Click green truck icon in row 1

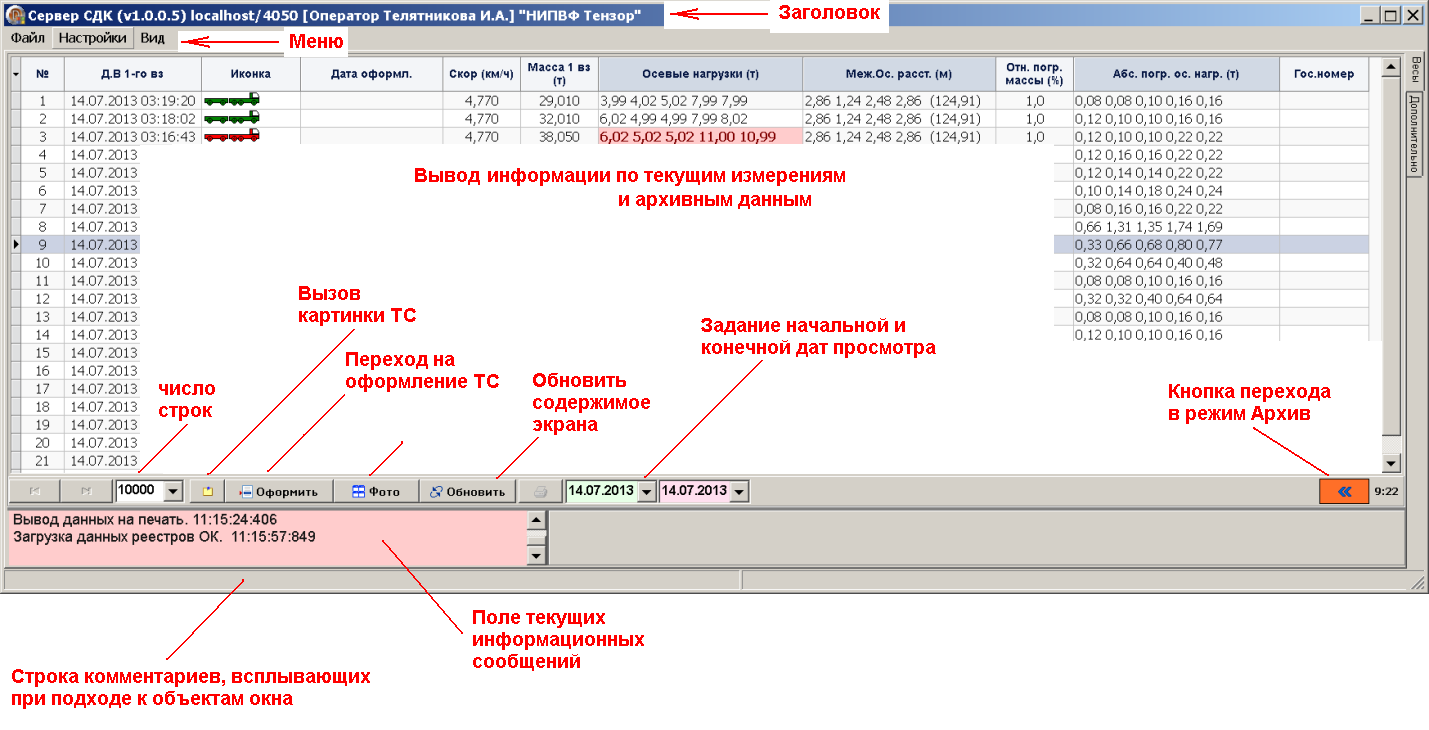click(232, 101)
